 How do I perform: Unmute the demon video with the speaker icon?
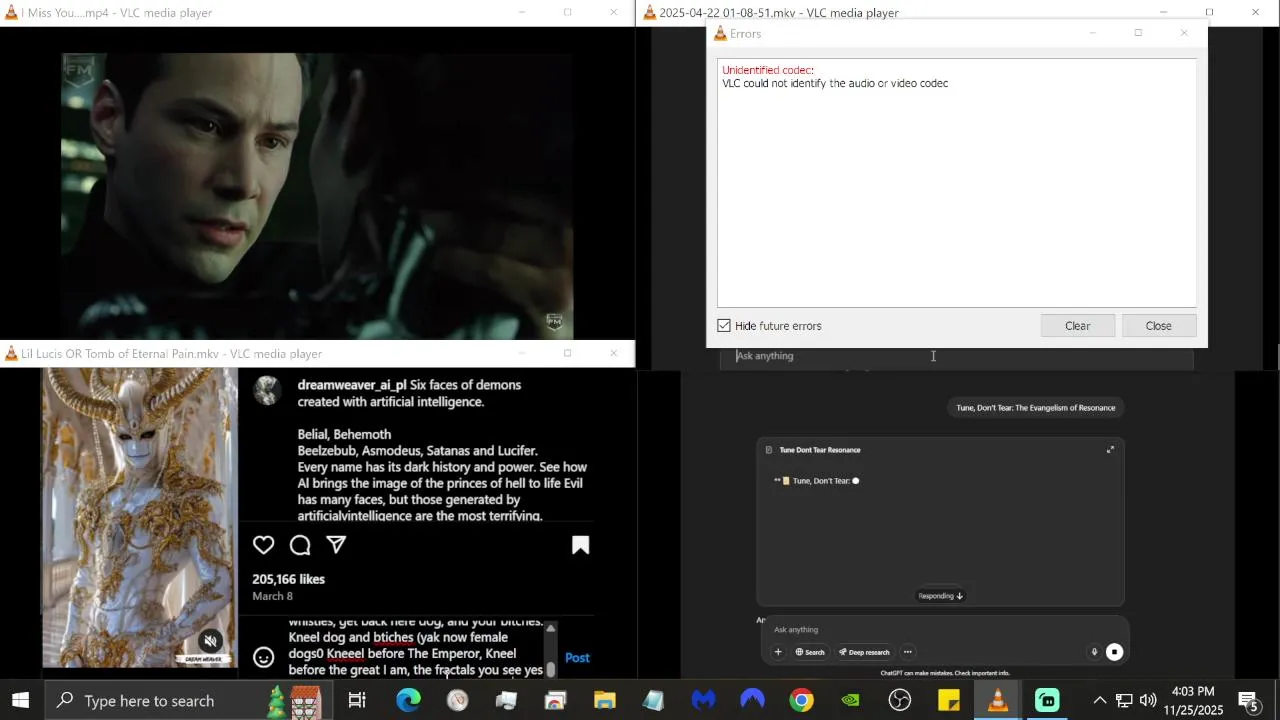(209, 641)
